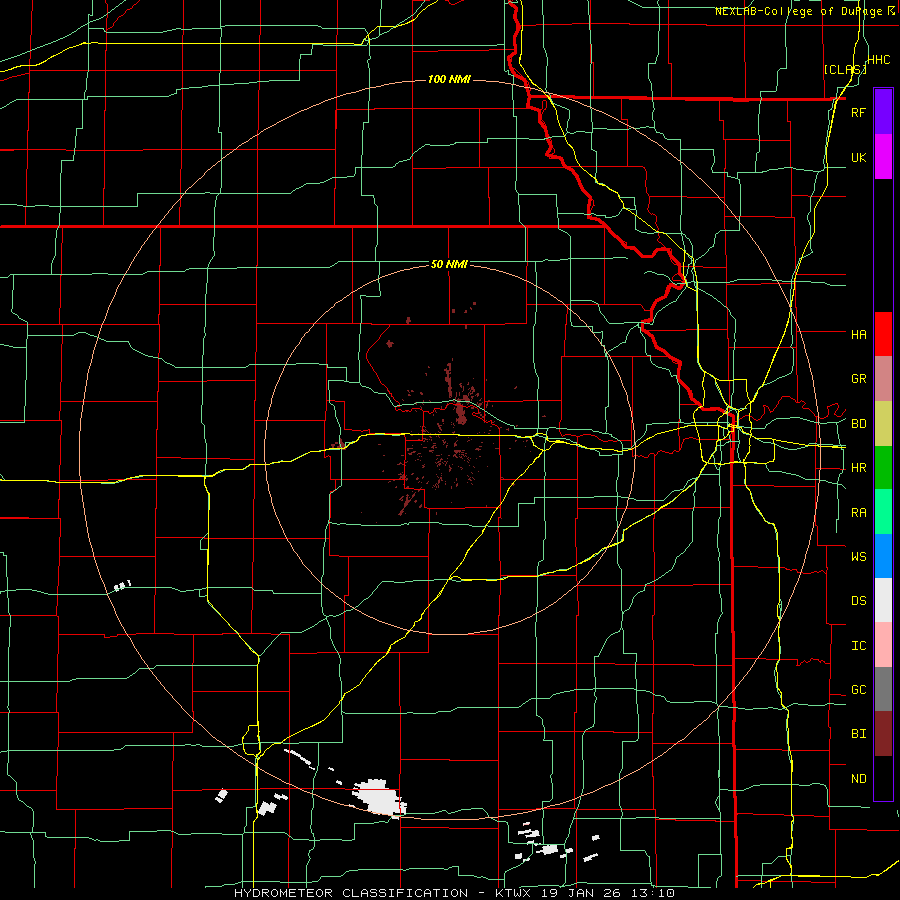Select the WS legend label
The height and width of the screenshot is (900, 900).
click(858, 556)
